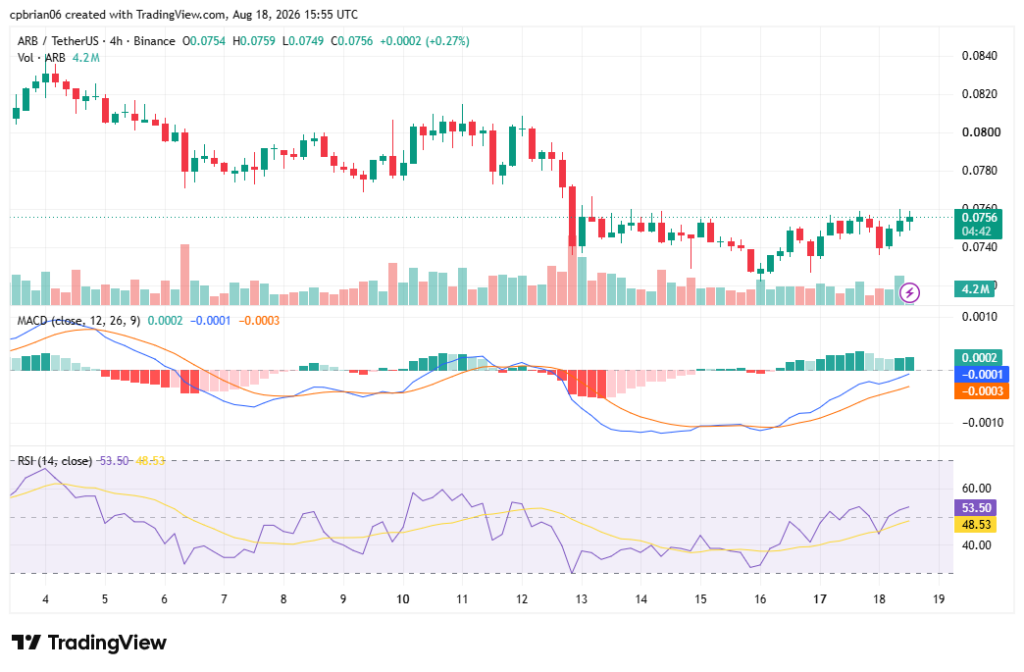Click the orange -0.0003 signal line tag
1024x672 pixels.
(x=982, y=391)
